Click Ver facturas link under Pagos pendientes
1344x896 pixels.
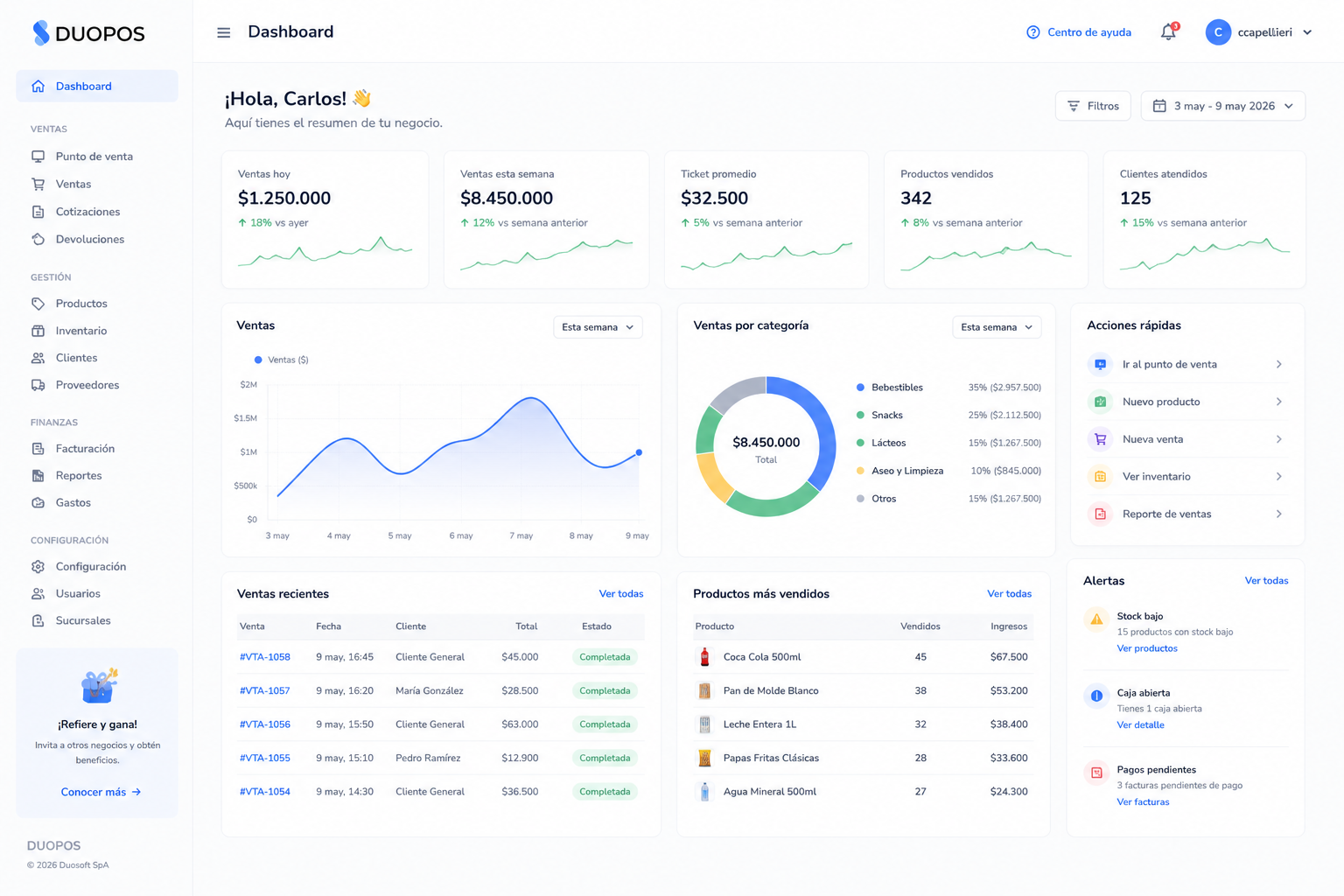[x=1143, y=802]
